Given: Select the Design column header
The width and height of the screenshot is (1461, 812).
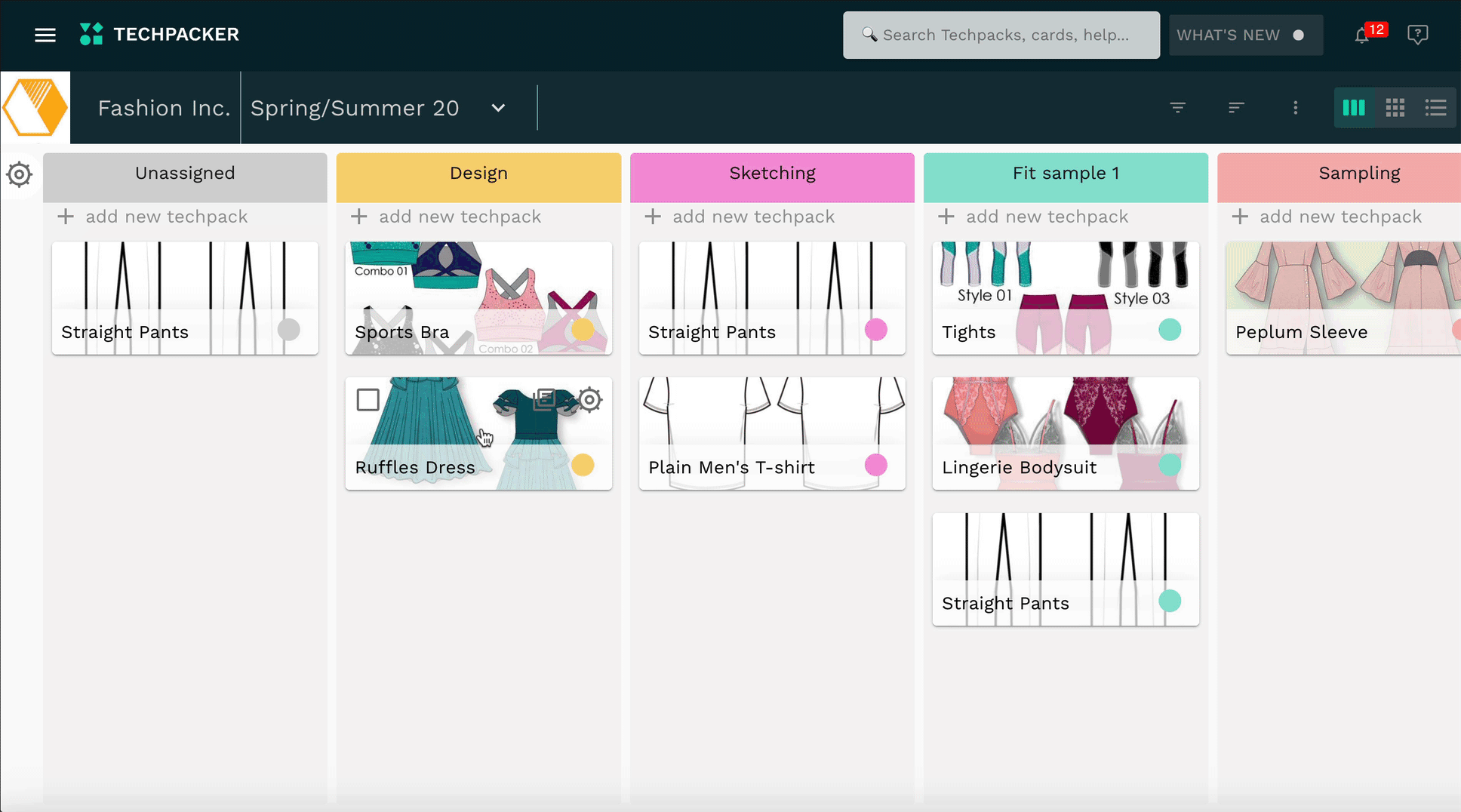Looking at the screenshot, I should click(x=478, y=174).
